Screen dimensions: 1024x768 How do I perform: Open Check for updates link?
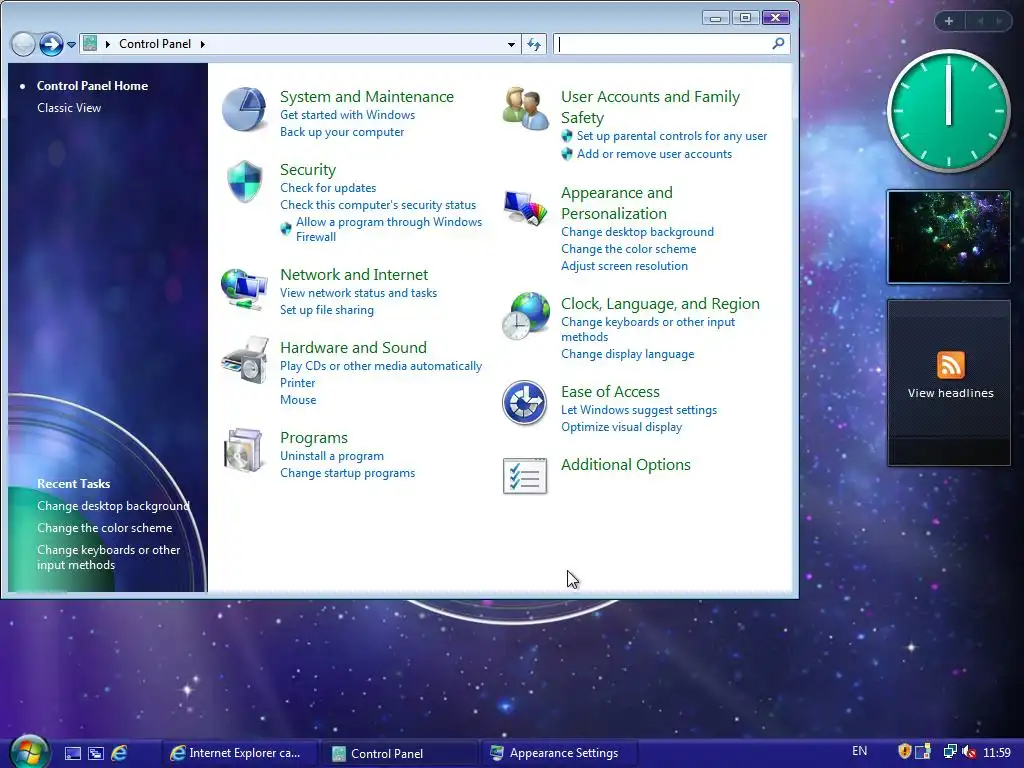[328, 188]
